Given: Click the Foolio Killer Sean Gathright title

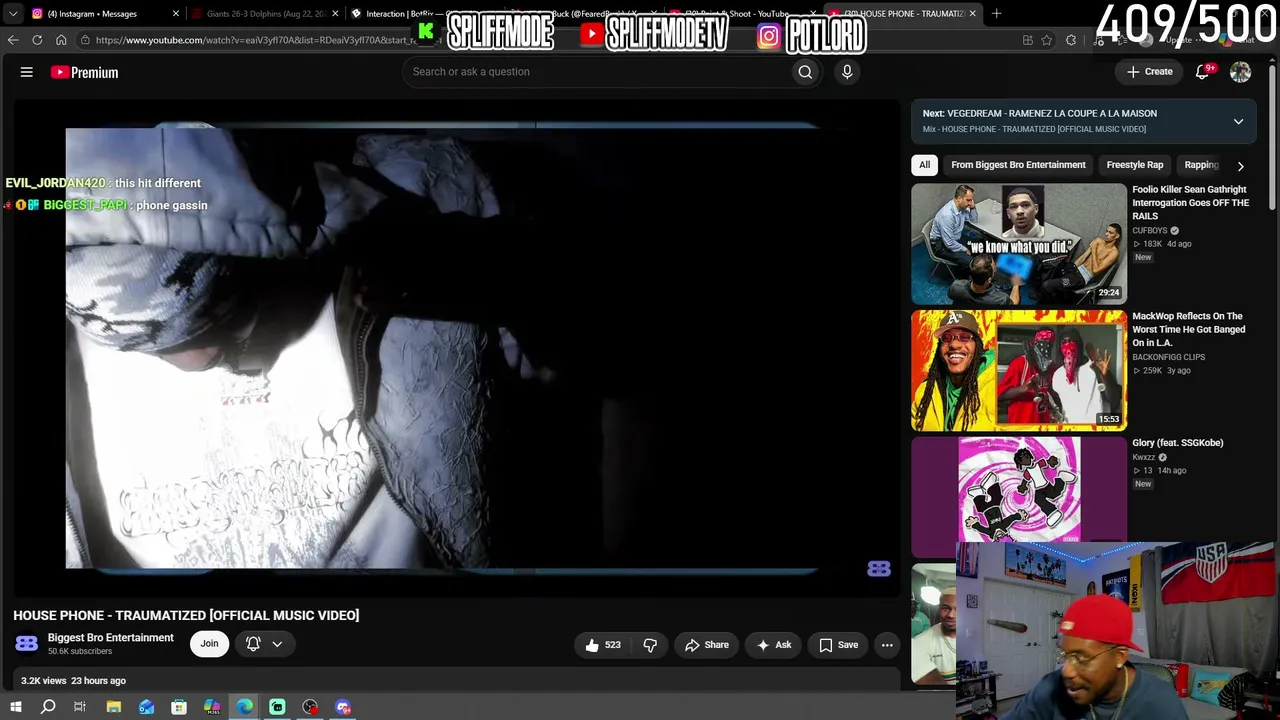Looking at the screenshot, I should [1190, 202].
